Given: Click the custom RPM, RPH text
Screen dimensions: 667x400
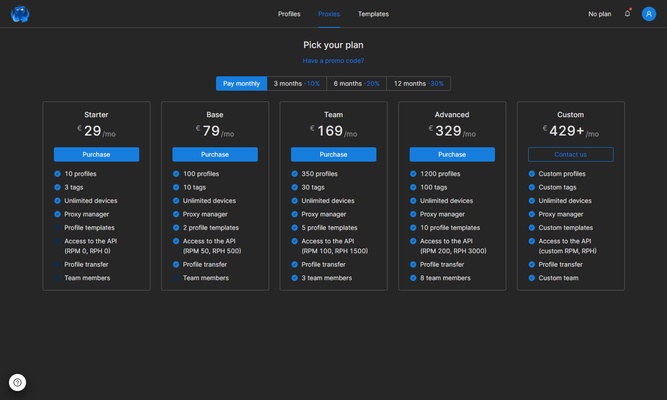Looking at the screenshot, I should (x=567, y=251).
